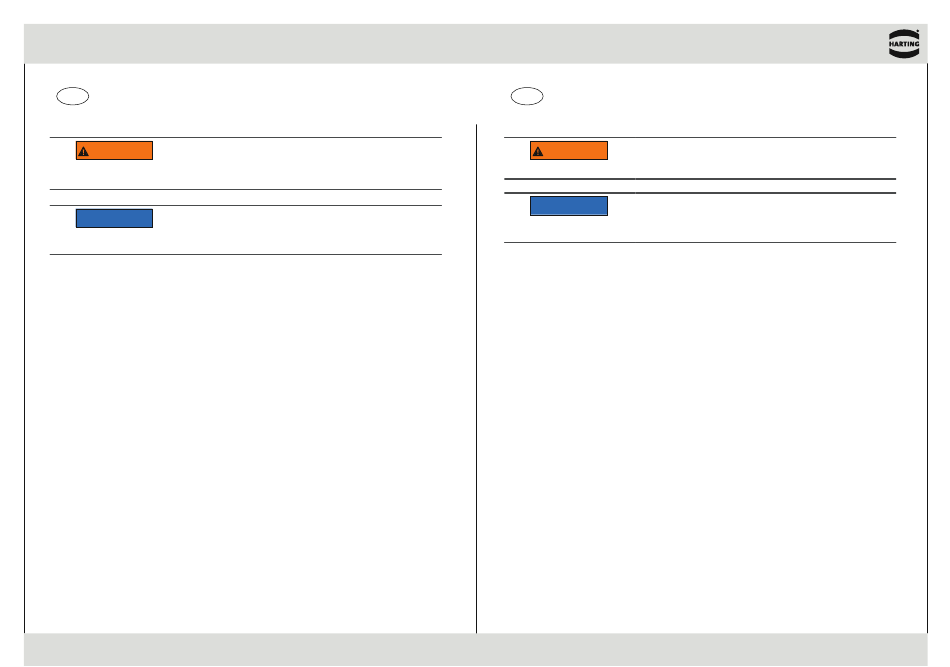Image resolution: width=950 pixels, height=667 pixels.
Task: Click the HARTING logo in the header
Action: coord(903,44)
